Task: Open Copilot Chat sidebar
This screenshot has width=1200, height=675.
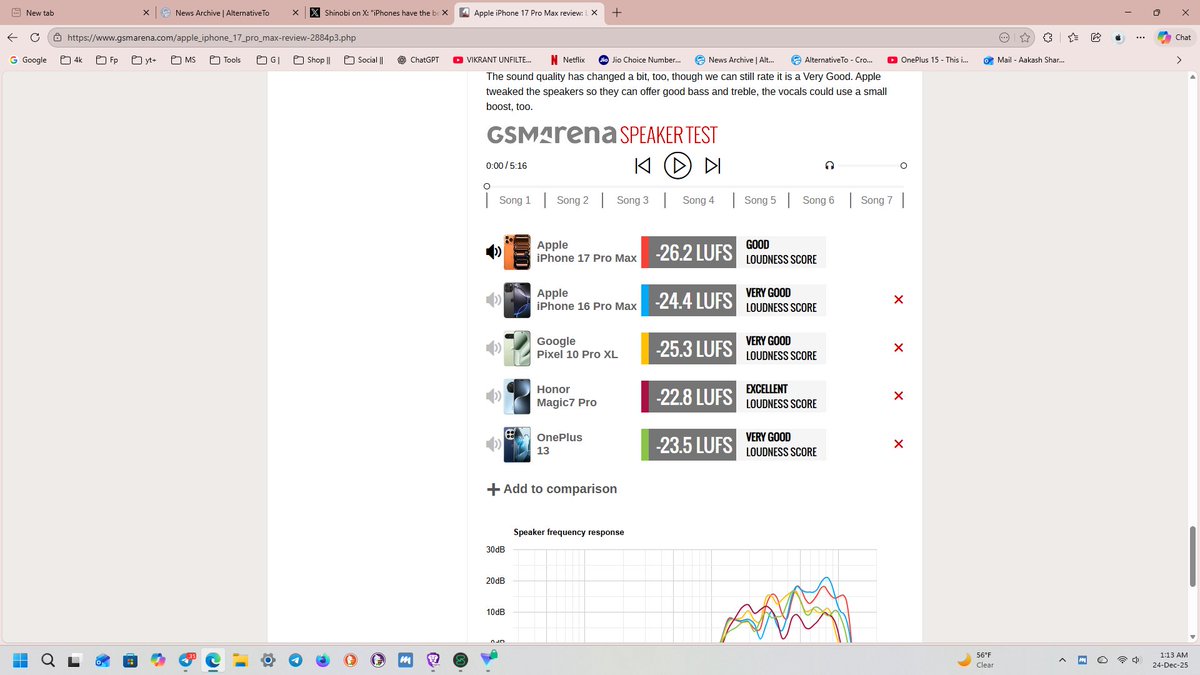Action: click(x=1174, y=37)
